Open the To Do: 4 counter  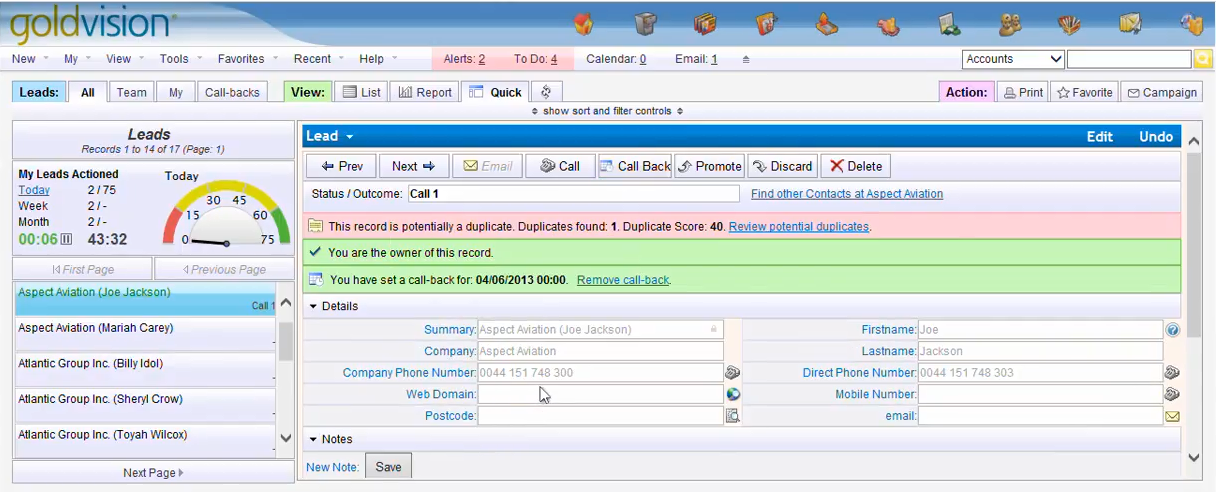click(535, 59)
